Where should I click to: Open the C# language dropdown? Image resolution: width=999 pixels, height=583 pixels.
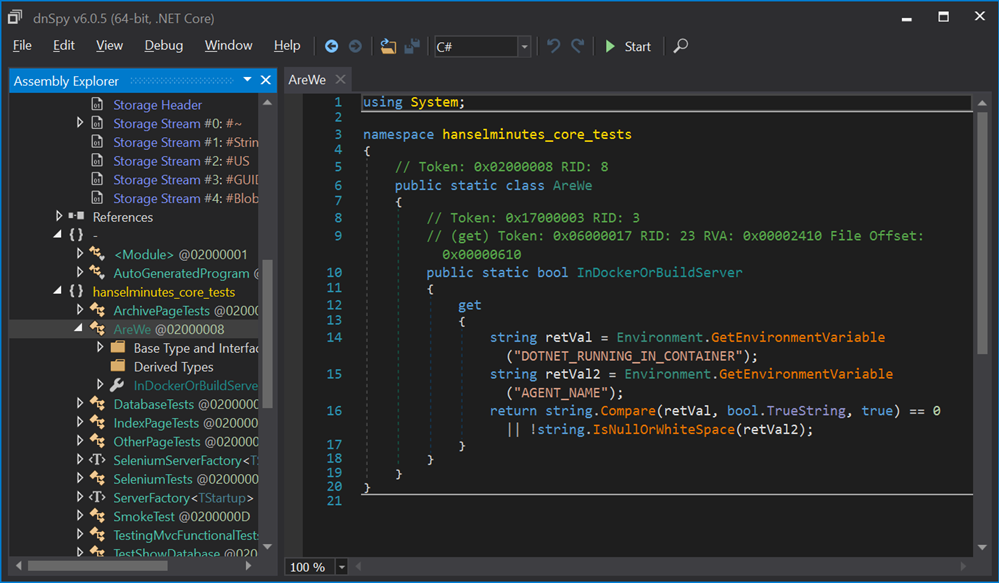tap(524, 47)
